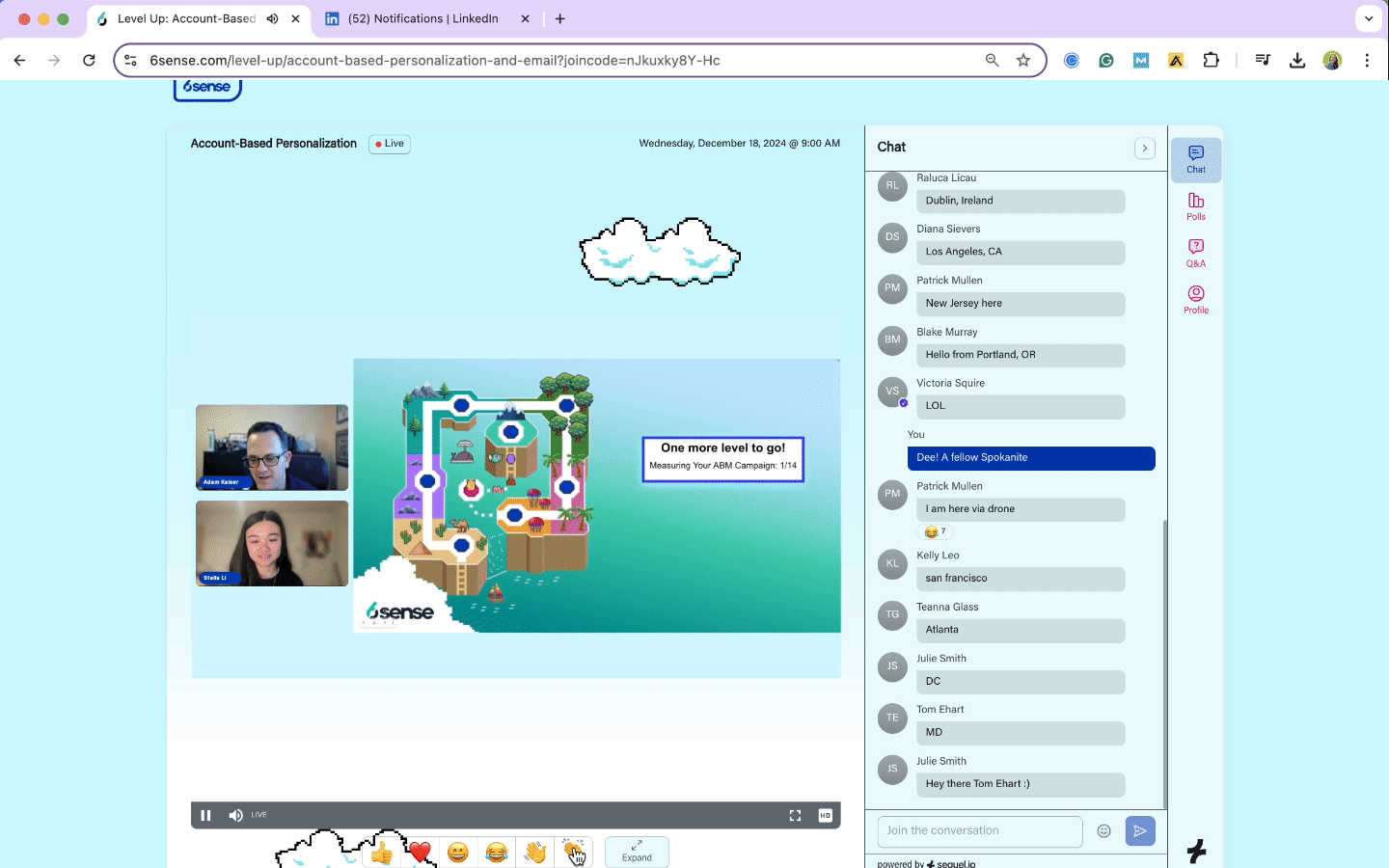Go back to previous page
1389x868 pixels.
[x=19, y=60]
